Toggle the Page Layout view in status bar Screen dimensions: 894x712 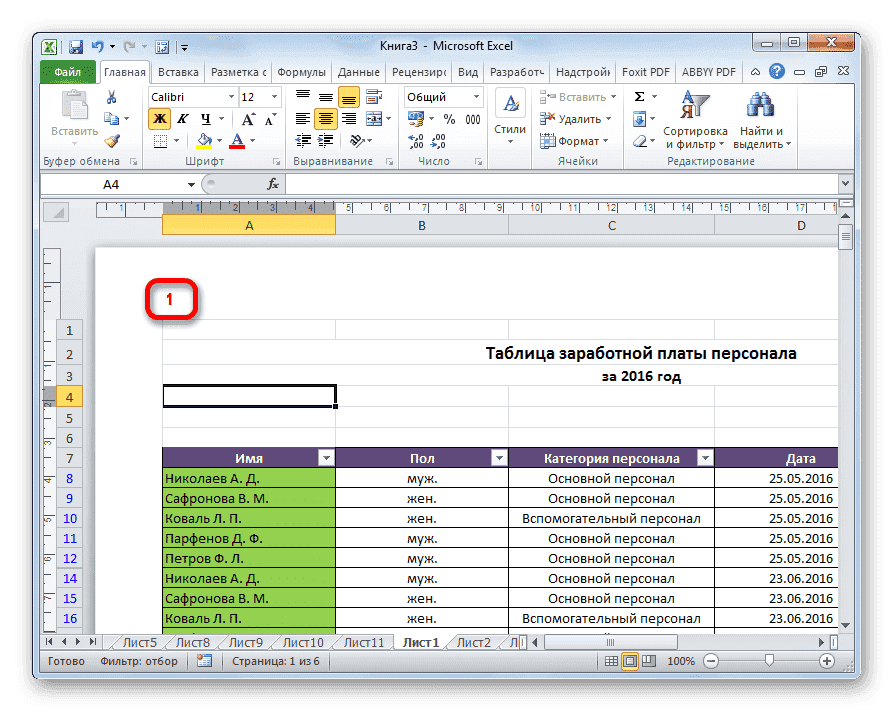(631, 661)
